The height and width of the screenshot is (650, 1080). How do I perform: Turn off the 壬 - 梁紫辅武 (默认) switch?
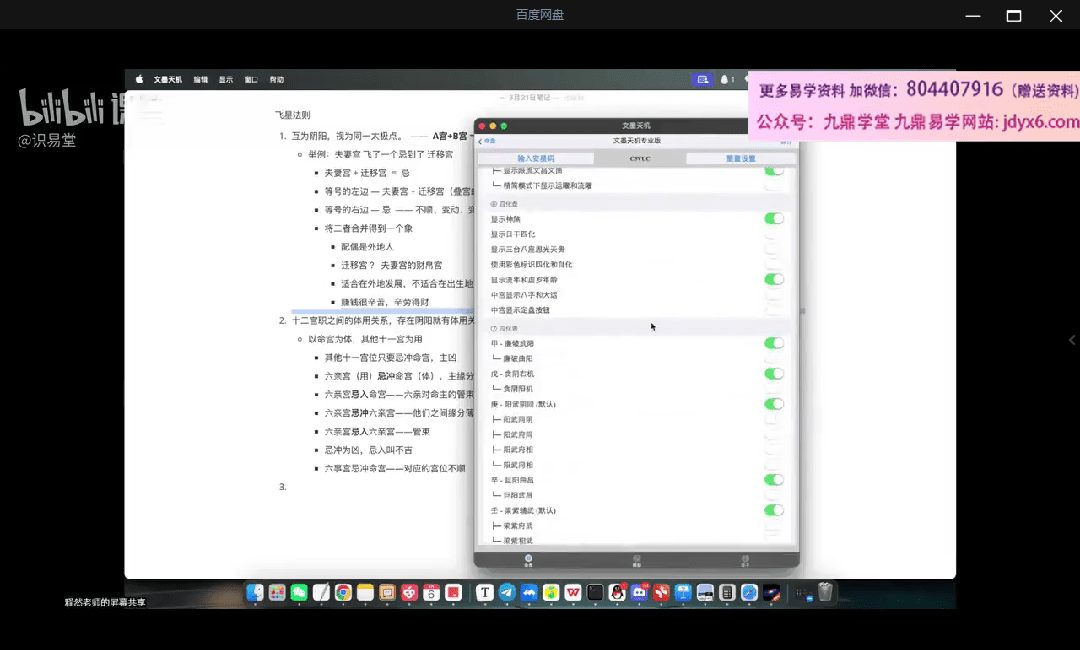click(773, 510)
